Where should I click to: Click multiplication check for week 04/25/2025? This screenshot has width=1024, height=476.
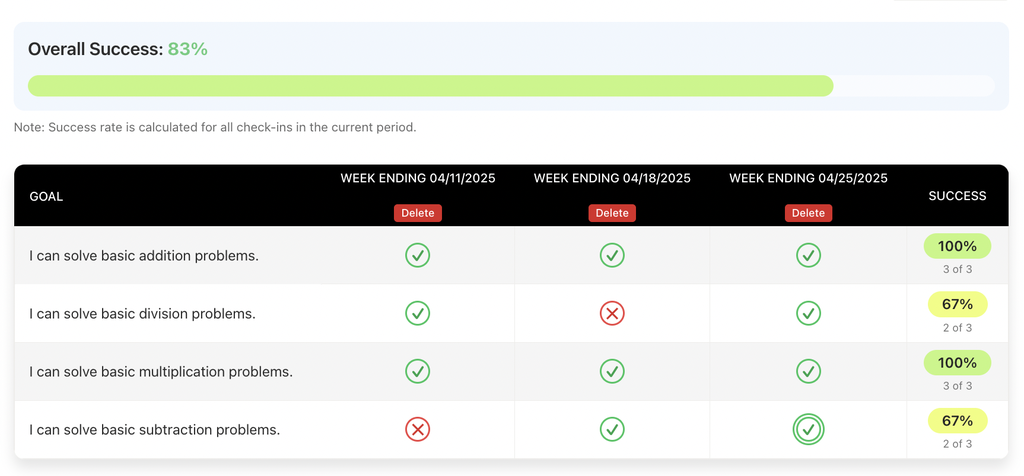point(808,372)
